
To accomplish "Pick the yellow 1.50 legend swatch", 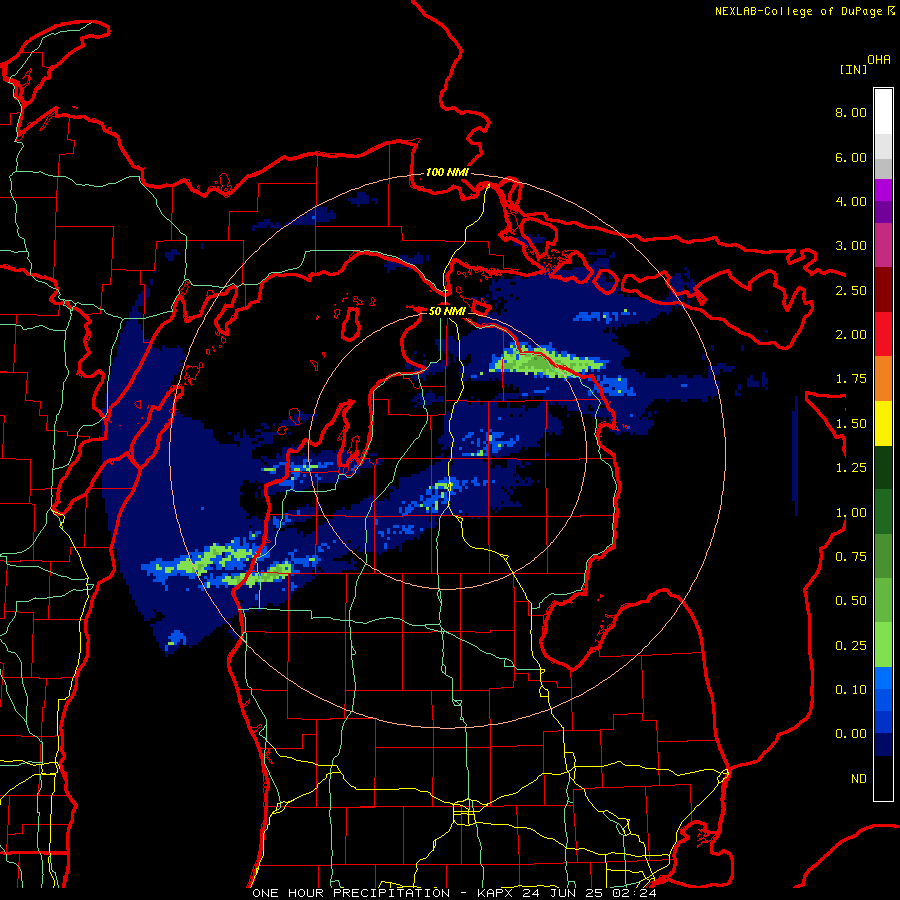I will 883,423.
